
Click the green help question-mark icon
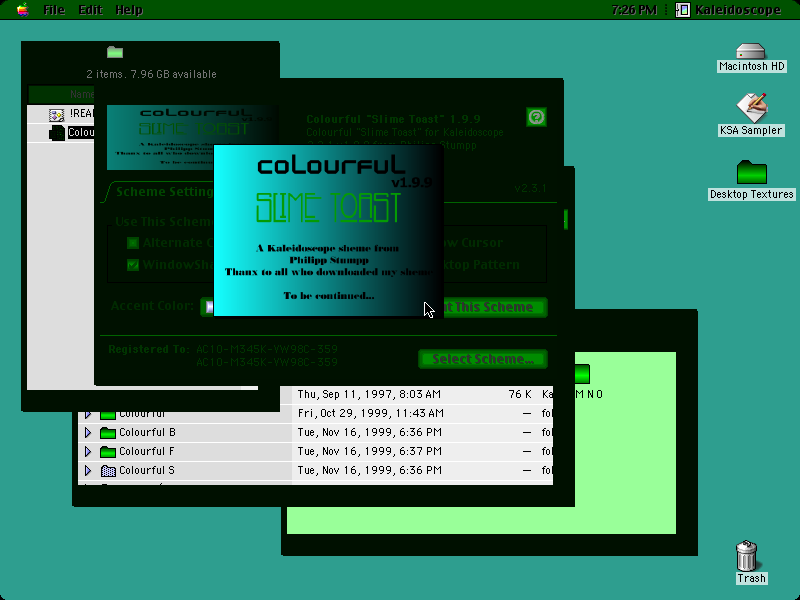[536, 117]
